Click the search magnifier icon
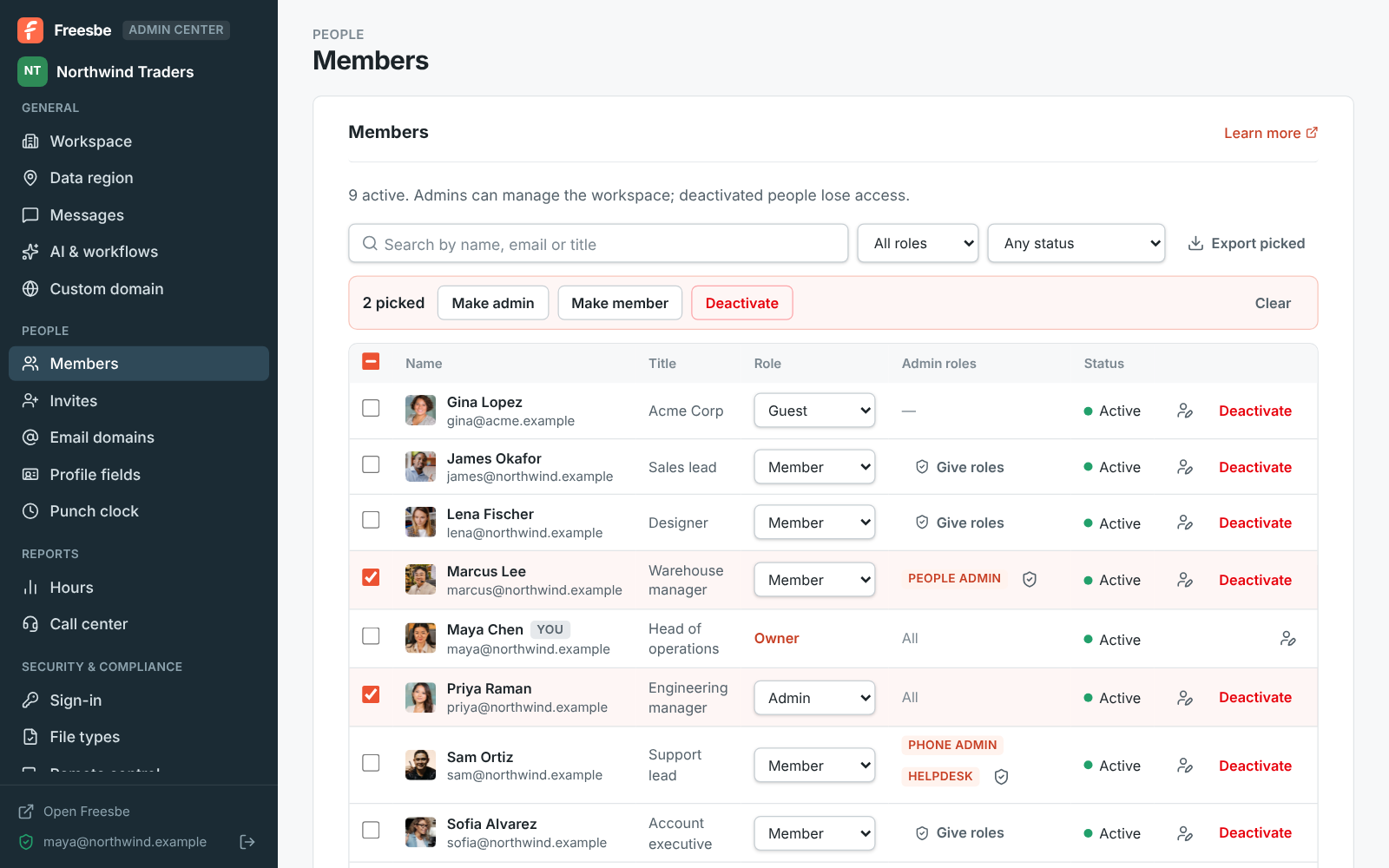 [370, 244]
